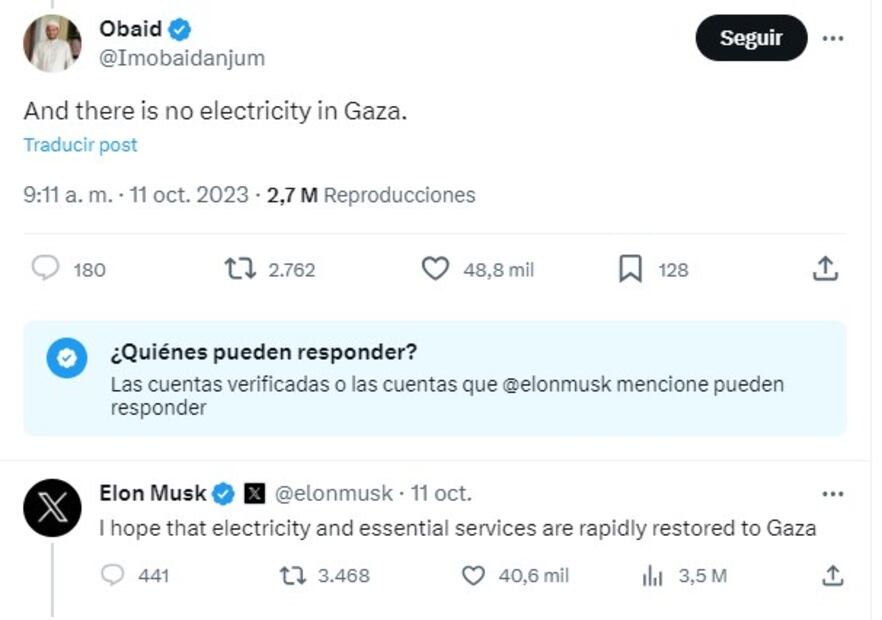Click Traducir post to translate the tweet
Viewport: 882px width, 620px height.
point(79,145)
